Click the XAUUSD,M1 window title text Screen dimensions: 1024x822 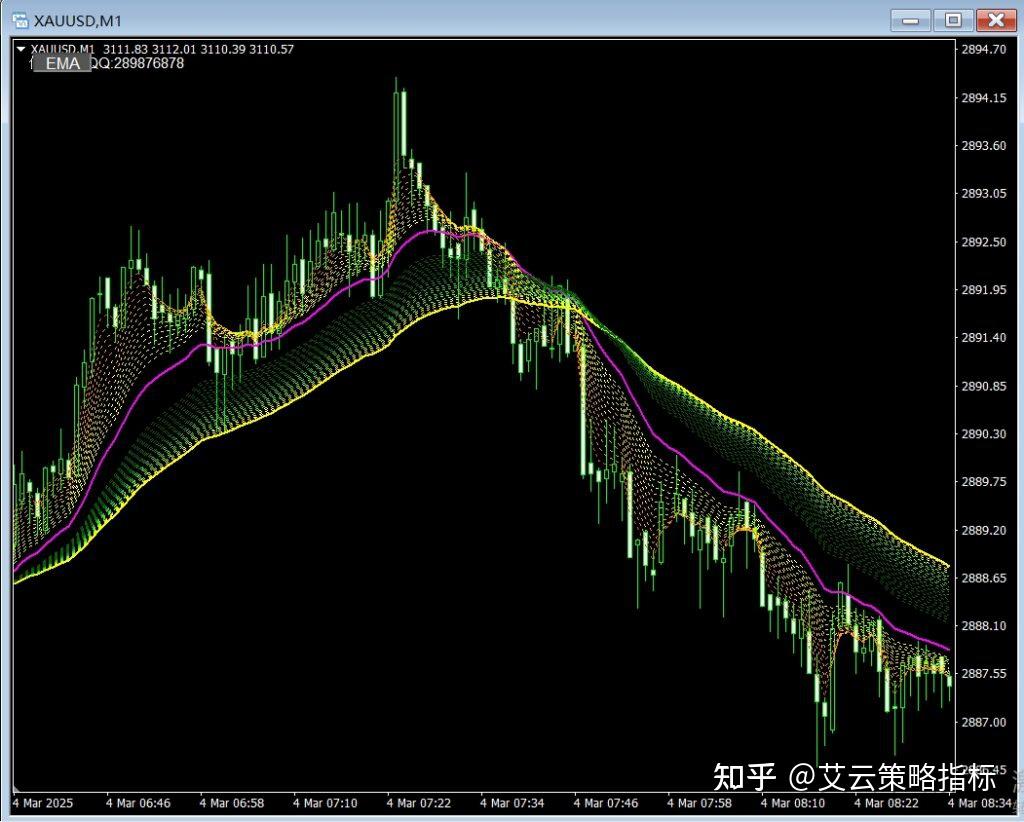[x=77, y=21]
